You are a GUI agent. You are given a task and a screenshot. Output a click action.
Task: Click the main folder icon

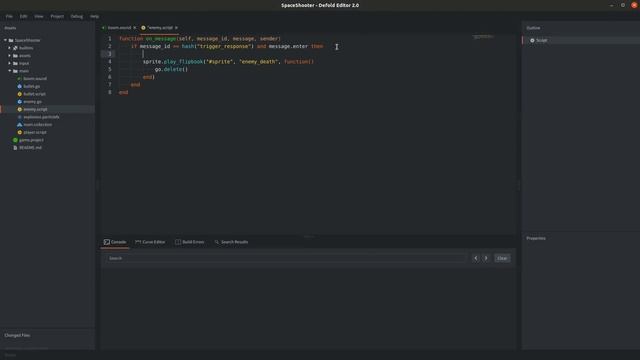tap(15, 71)
